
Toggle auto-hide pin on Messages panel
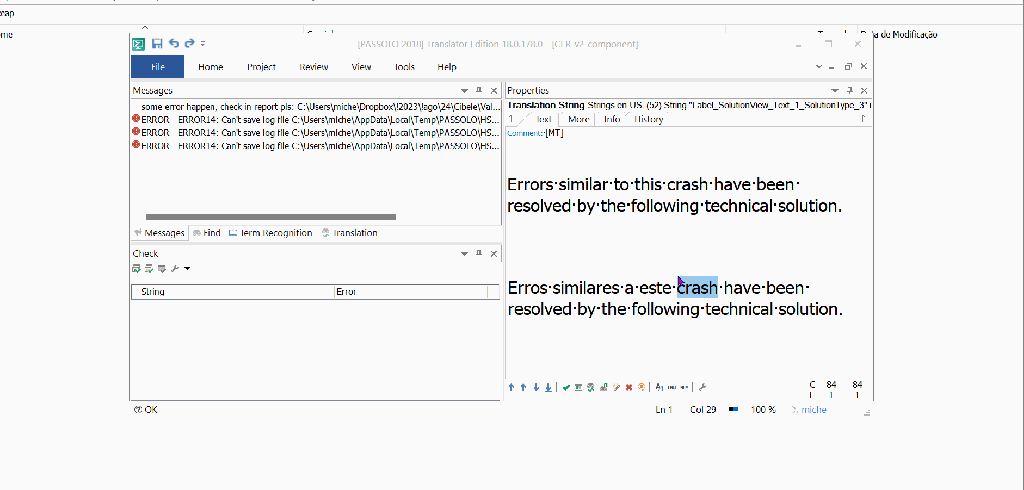click(479, 90)
